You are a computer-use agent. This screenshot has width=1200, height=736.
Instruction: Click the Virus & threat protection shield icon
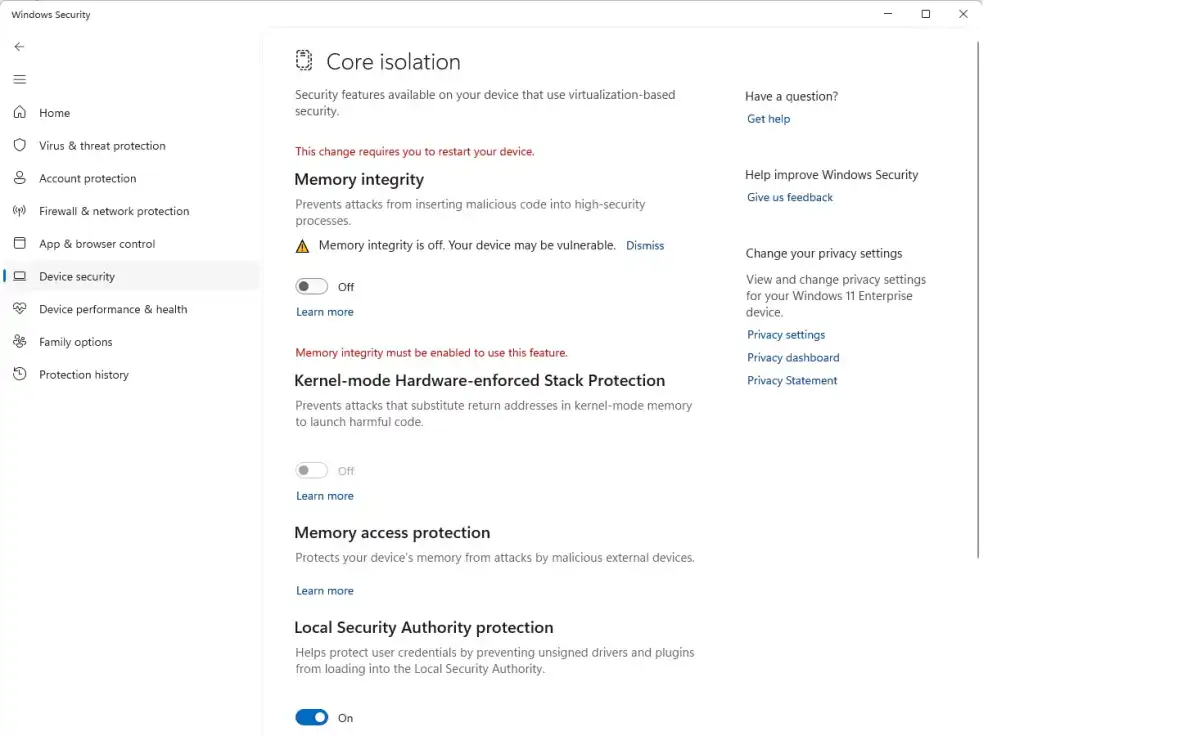(19, 145)
